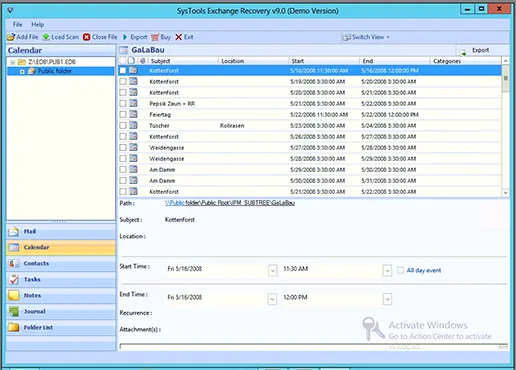The height and width of the screenshot is (370, 516).
Task: Click the item type column header icon
Action: 131,61
